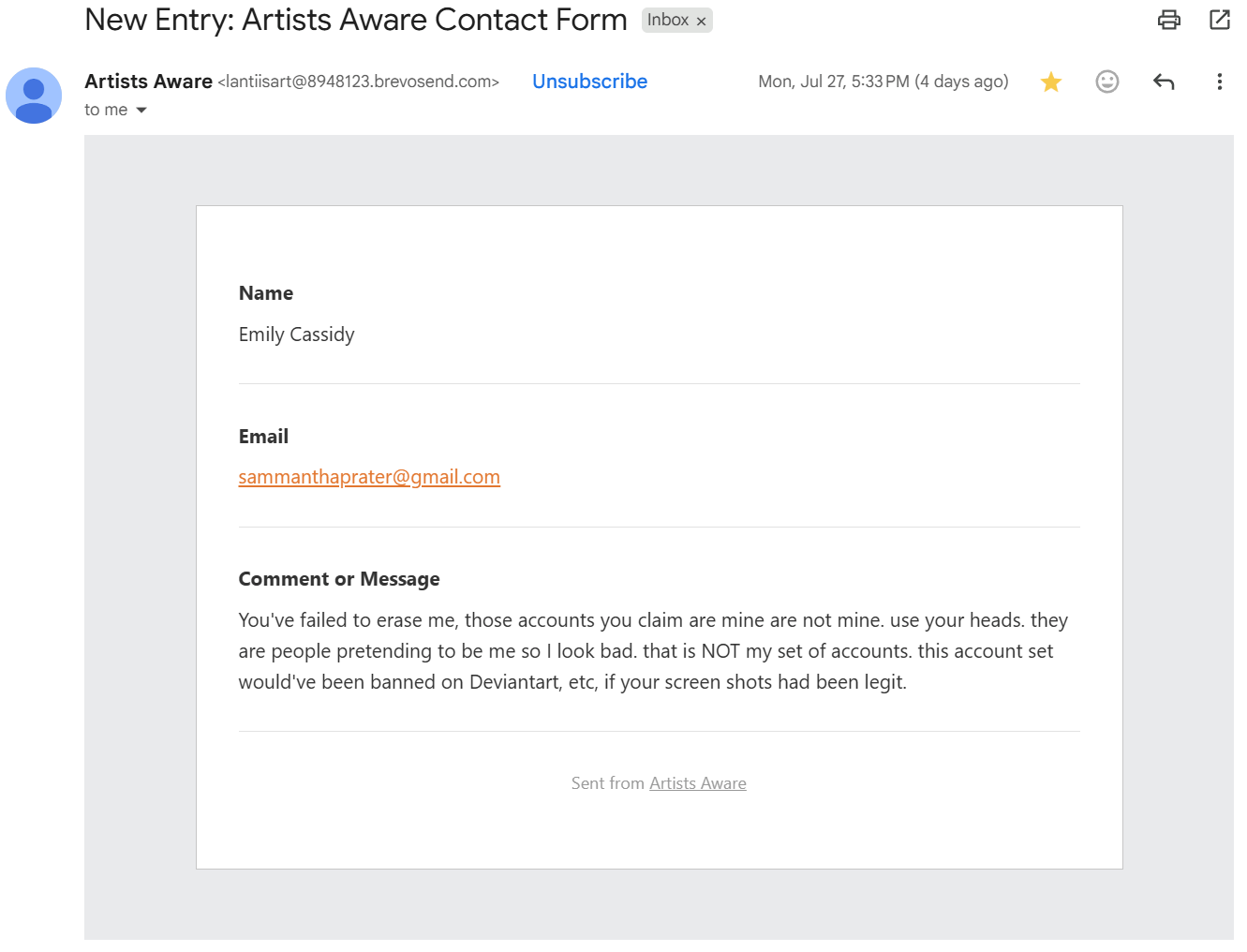Click the reply arrow icon
This screenshot has width=1247, height=952.
pos(1164,82)
